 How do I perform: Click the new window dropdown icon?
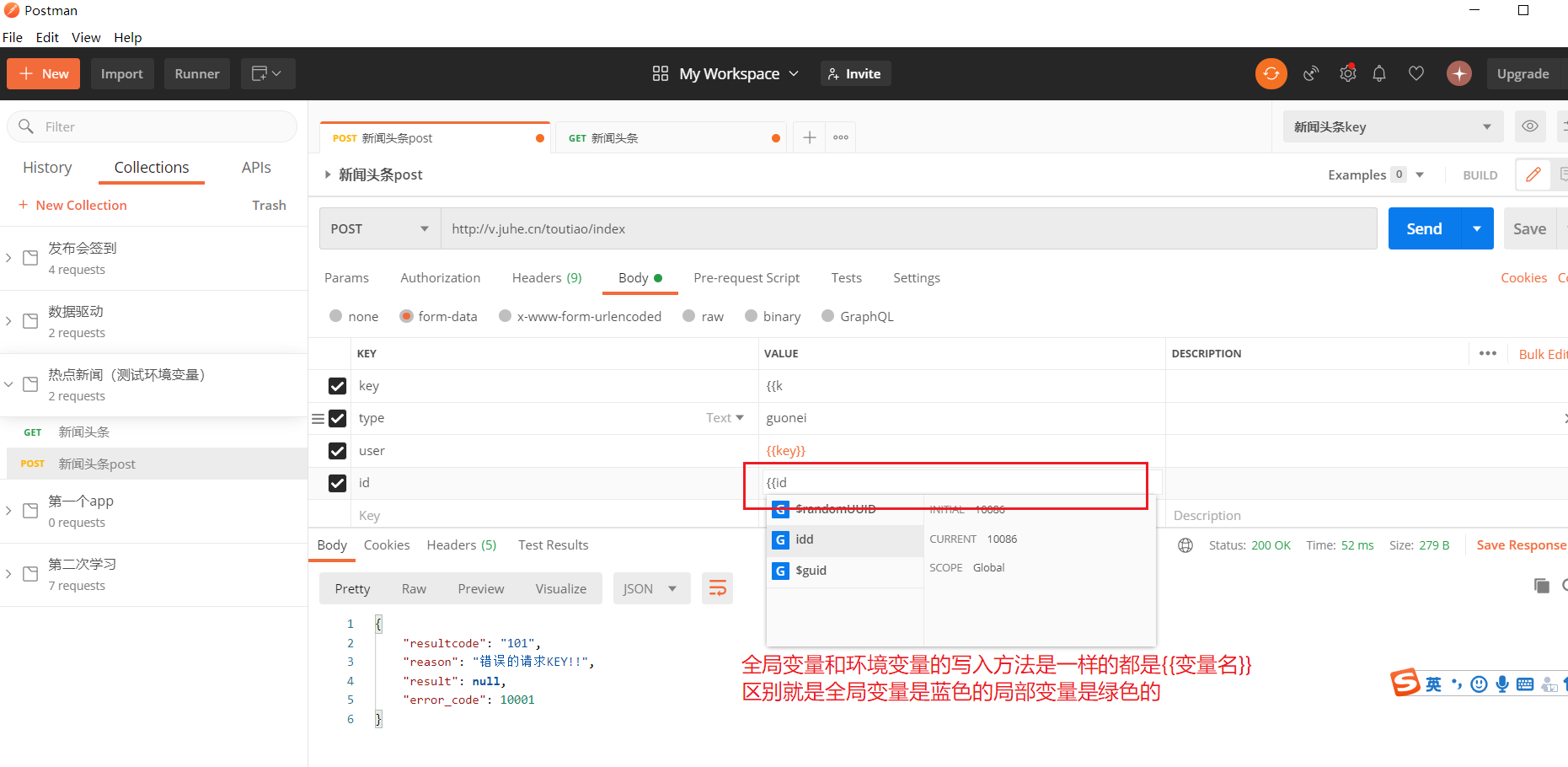(x=267, y=73)
